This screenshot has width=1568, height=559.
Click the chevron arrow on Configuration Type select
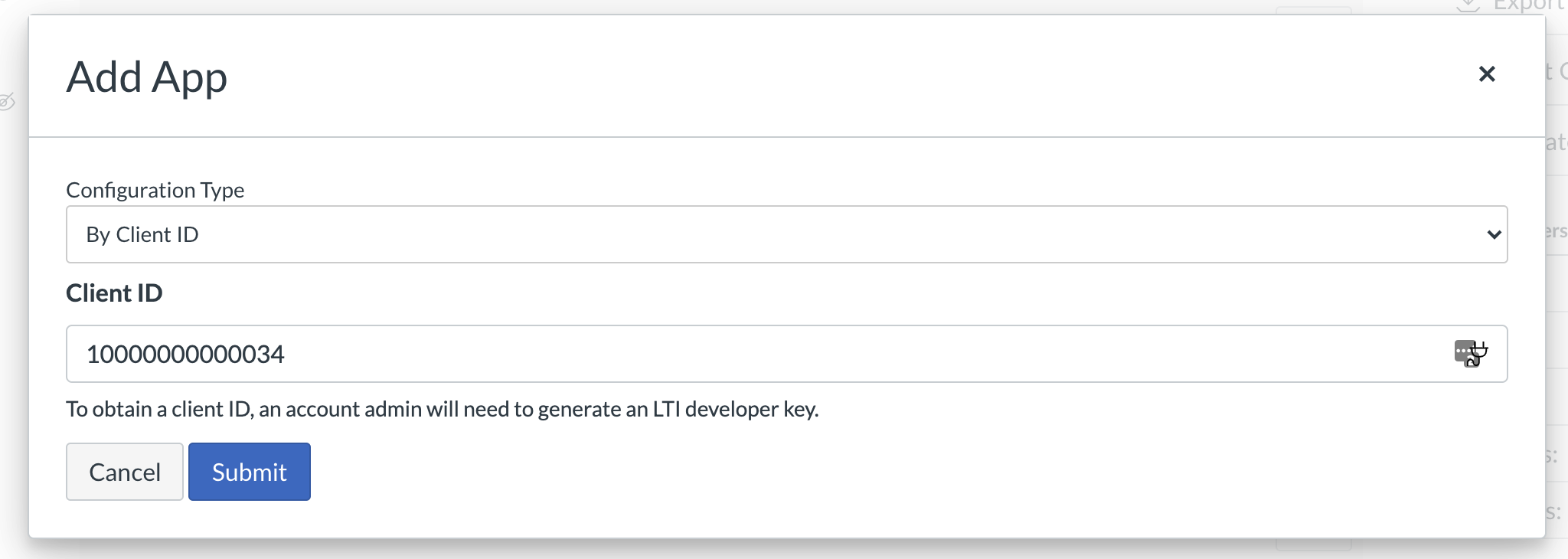point(1493,234)
